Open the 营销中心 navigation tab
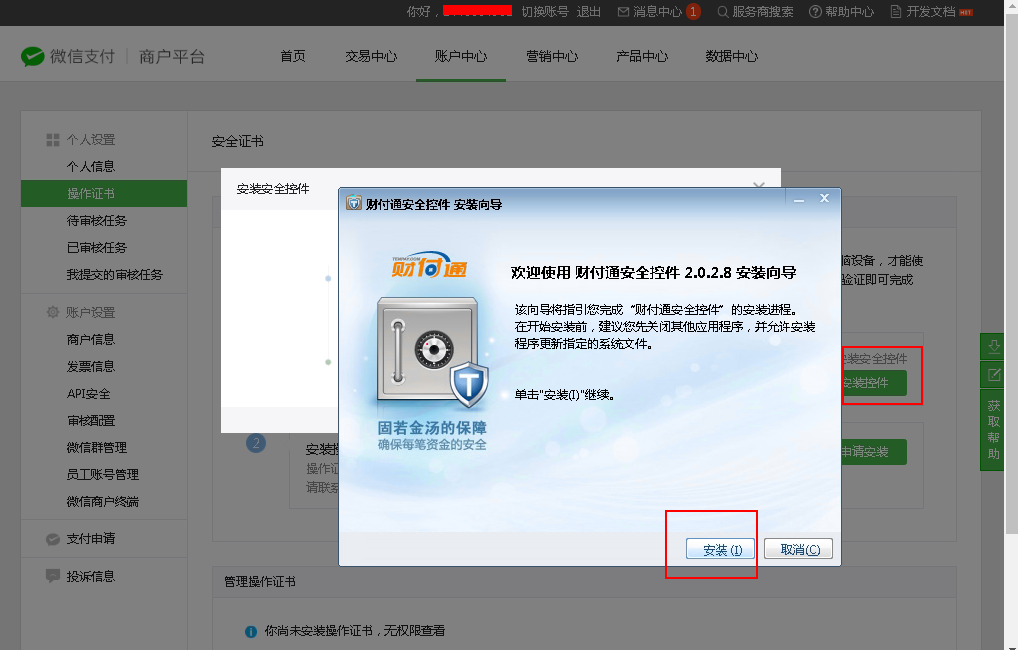The width and height of the screenshot is (1018, 650). click(552, 56)
